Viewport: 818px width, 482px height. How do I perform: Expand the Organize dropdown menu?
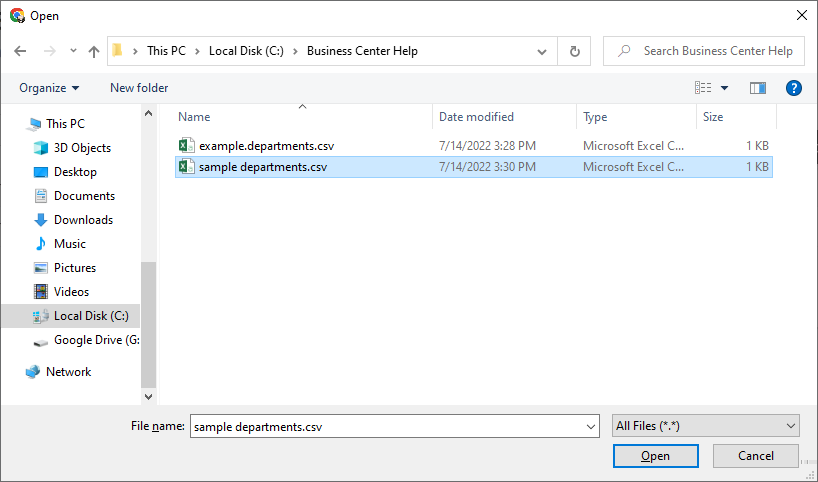click(x=49, y=88)
